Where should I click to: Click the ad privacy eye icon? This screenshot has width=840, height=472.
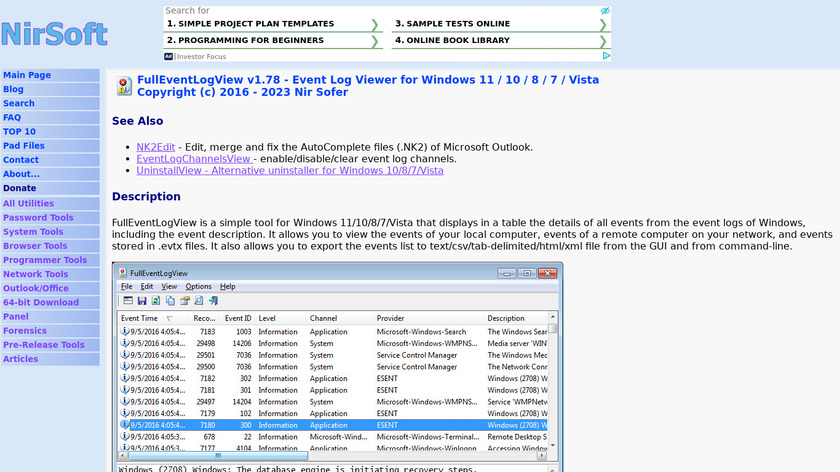click(x=605, y=11)
